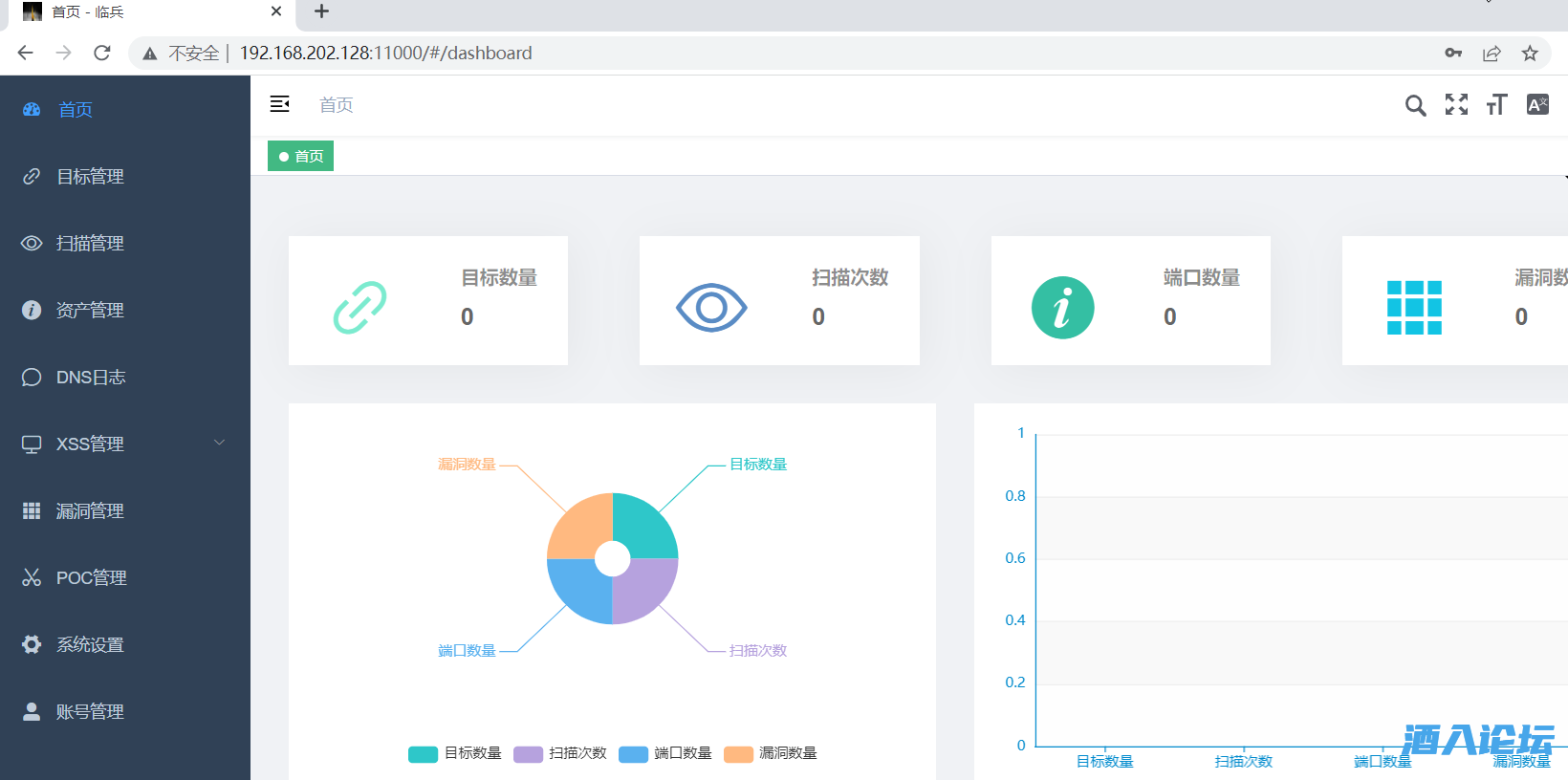
Task: Click the browser address bar URL
Action: point(385,54)
